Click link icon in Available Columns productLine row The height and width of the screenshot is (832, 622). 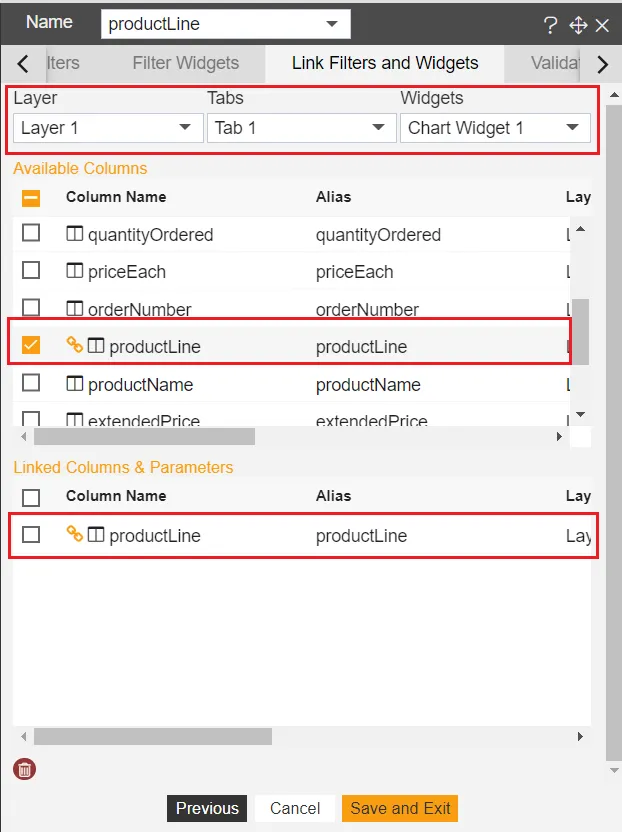pos(74,344)
